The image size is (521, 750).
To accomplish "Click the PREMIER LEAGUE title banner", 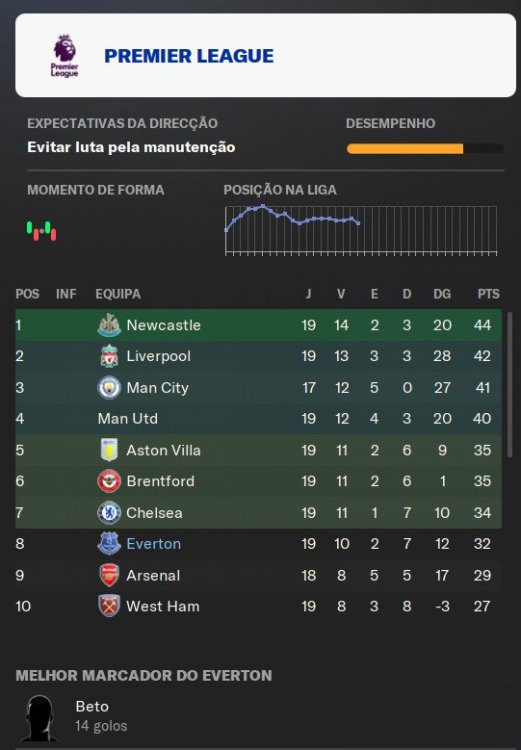I will click(x=266, y=55).
